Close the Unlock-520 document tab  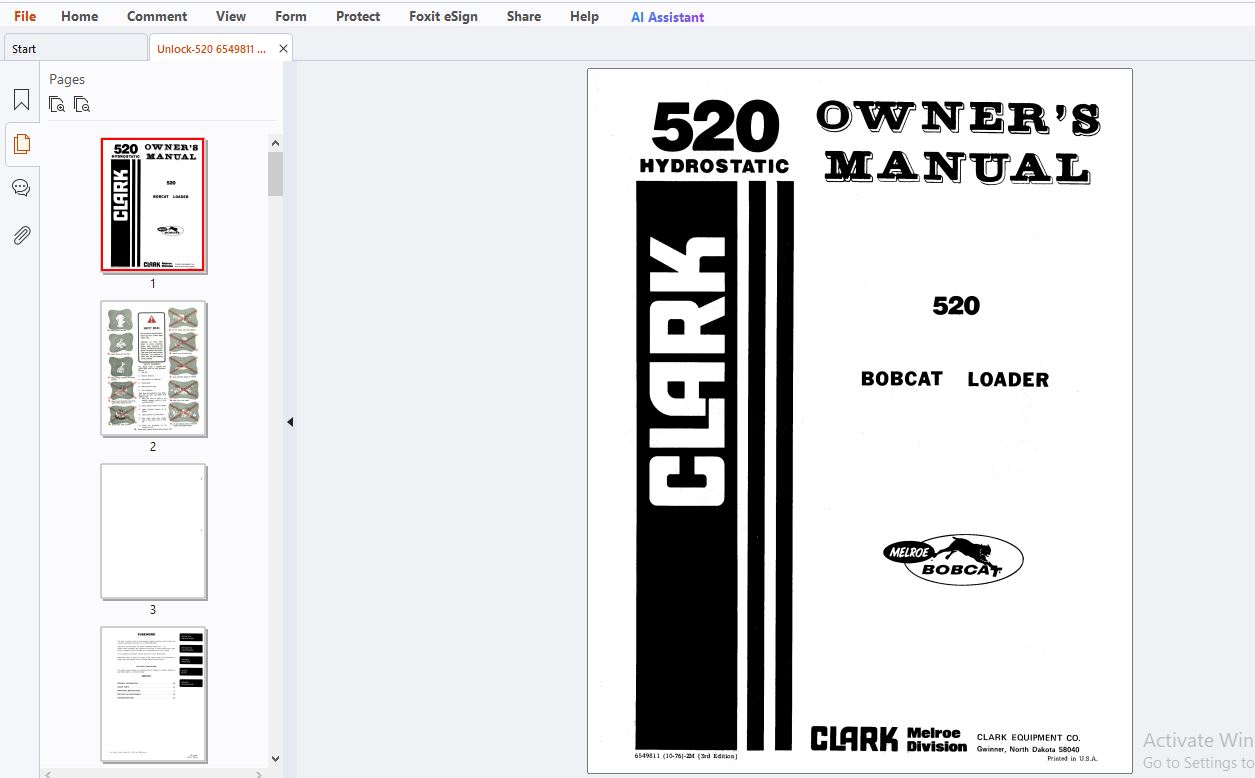283,48
